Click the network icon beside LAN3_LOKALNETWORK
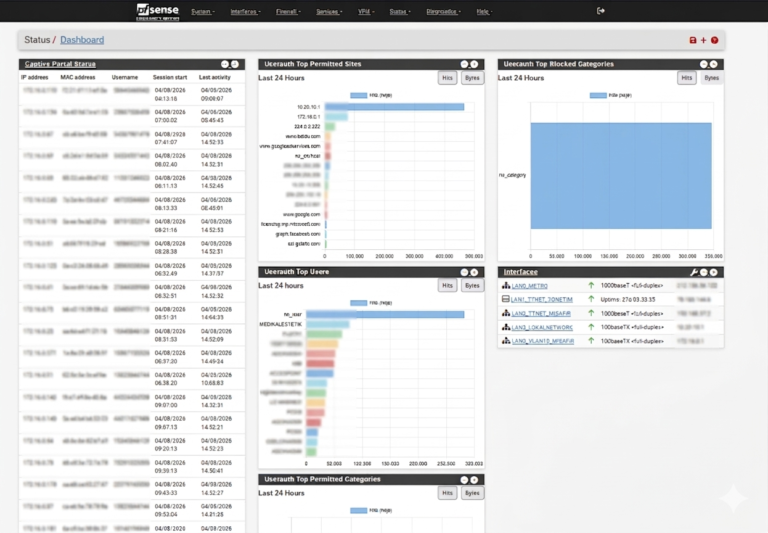This screenshot has height=533, width=768. [506, 327]
